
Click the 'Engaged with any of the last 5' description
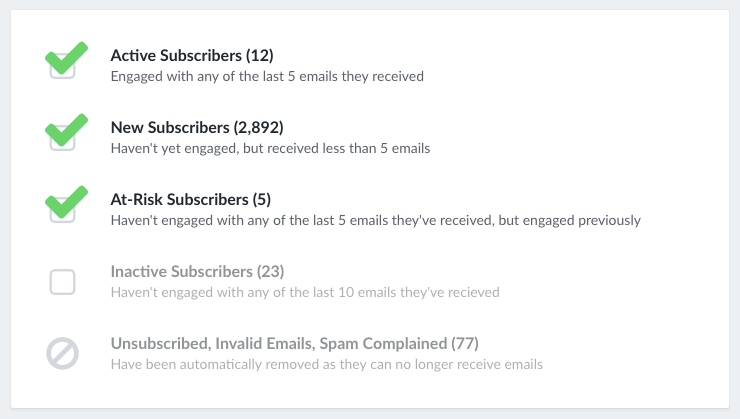pos(267,76)
